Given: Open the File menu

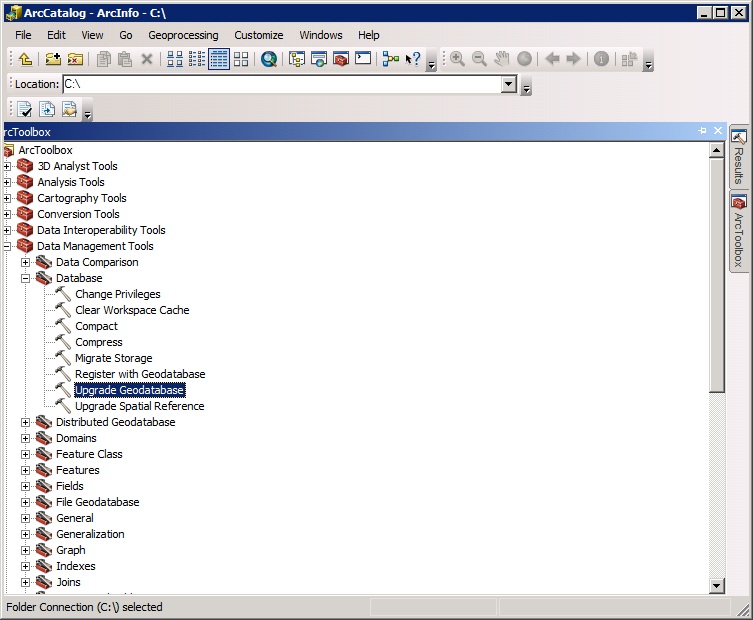Looking at the screenshot, I should (23, 35).
